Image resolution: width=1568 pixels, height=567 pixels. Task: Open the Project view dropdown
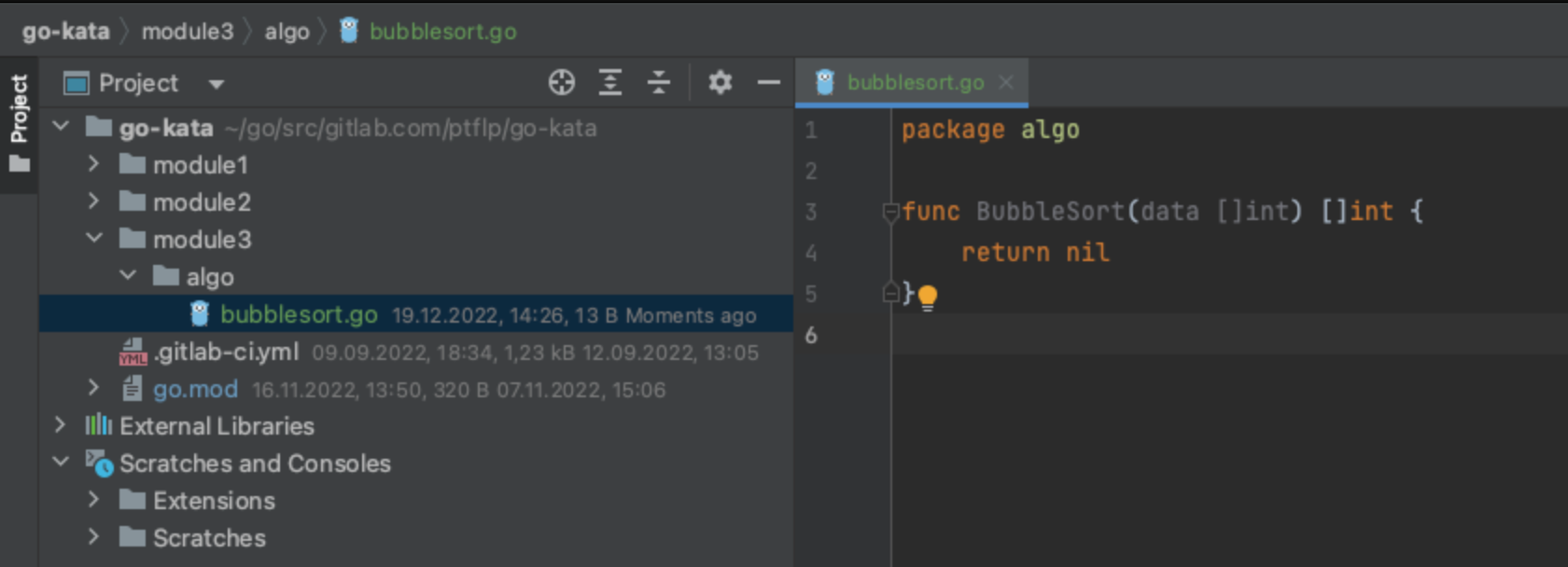tap(216, 84)
